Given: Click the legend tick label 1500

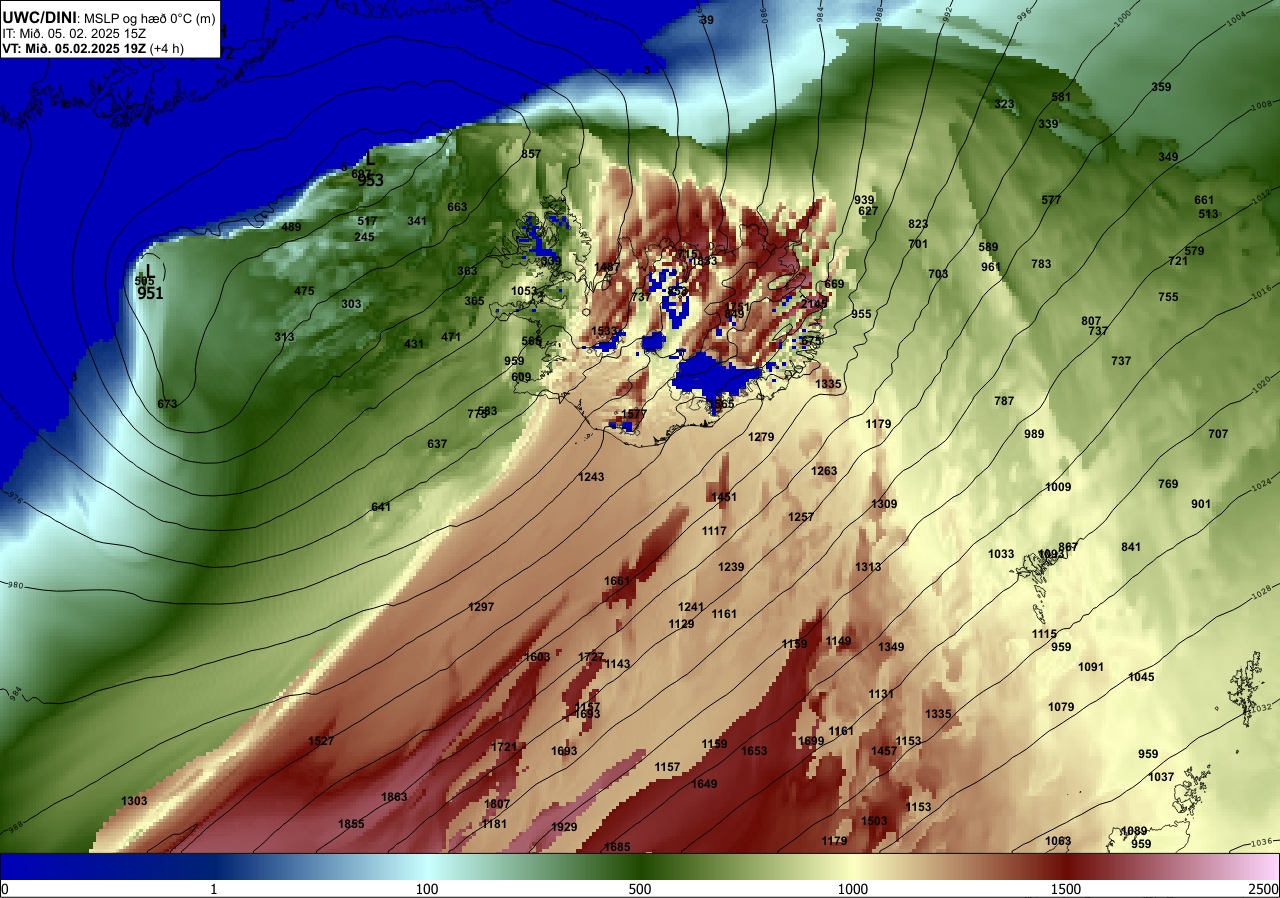Looking at the screenshot, I should pyautogui.click(x=1066, y=889).
